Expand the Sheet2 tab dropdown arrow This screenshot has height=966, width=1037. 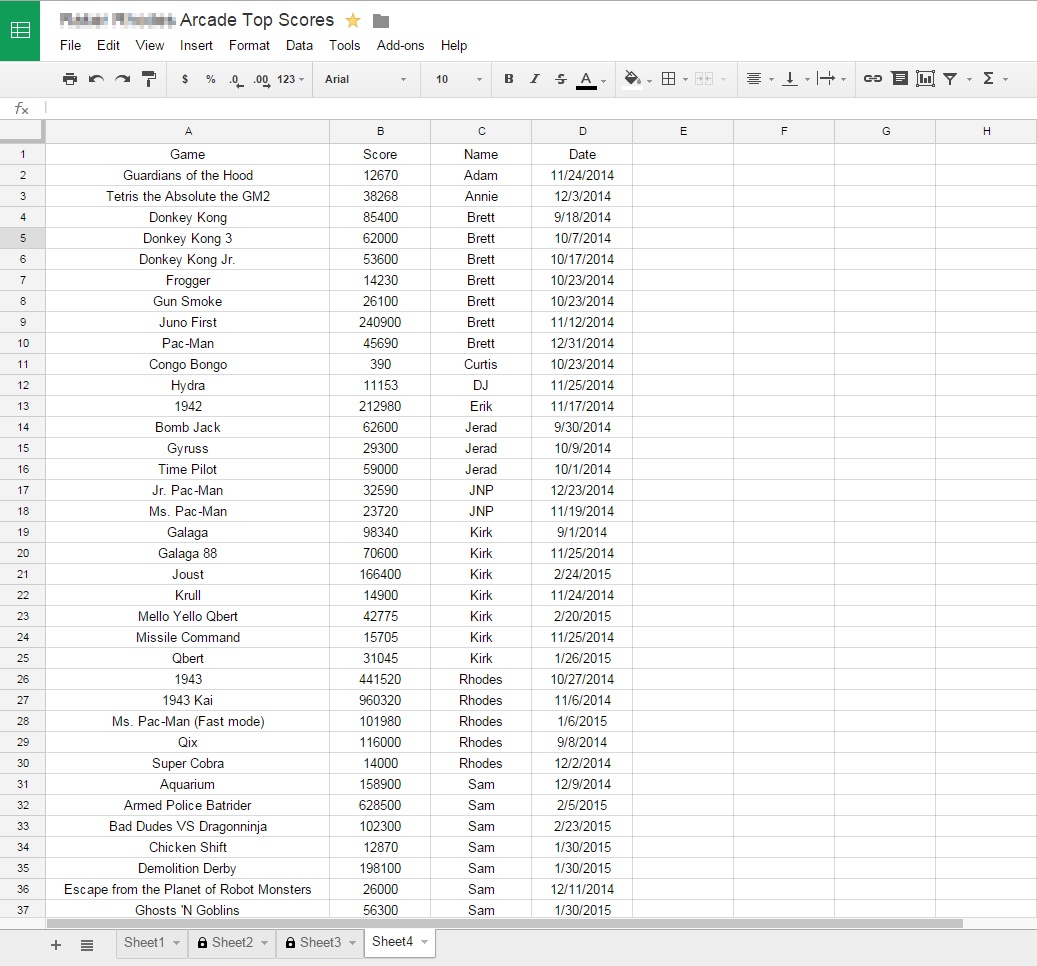point(265,942)
